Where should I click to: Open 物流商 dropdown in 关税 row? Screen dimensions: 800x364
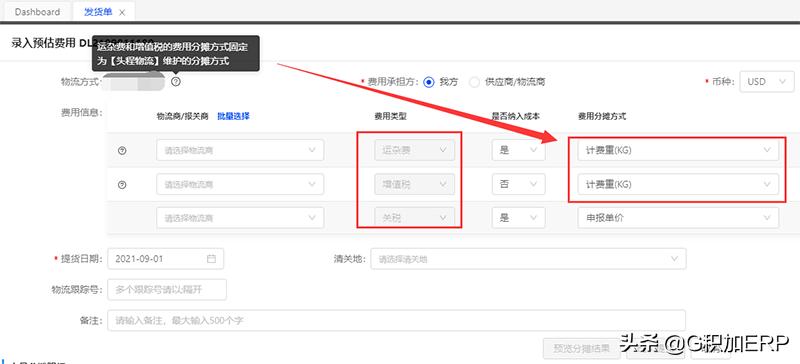240,218
